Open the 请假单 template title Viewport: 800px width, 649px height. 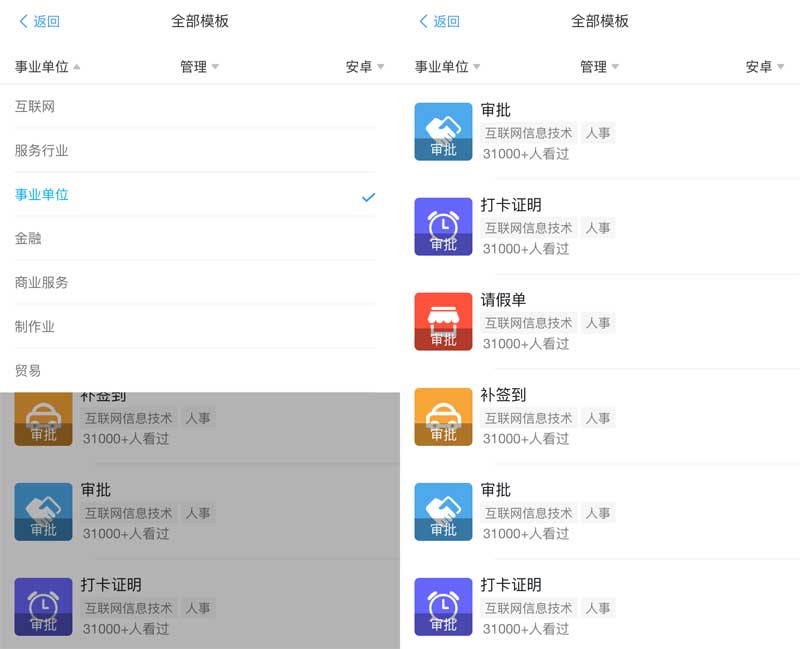coord(503,299)
